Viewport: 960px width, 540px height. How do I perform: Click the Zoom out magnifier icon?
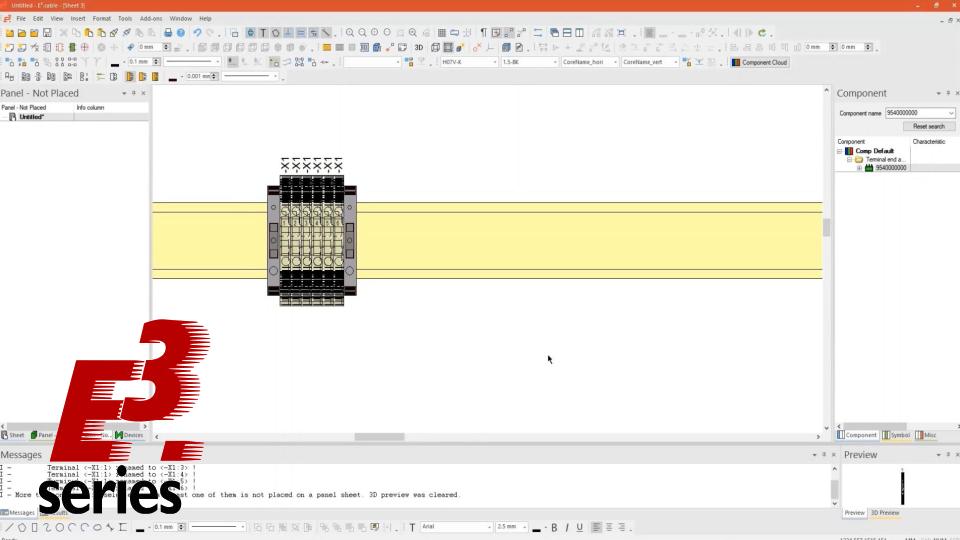point(362,33)
